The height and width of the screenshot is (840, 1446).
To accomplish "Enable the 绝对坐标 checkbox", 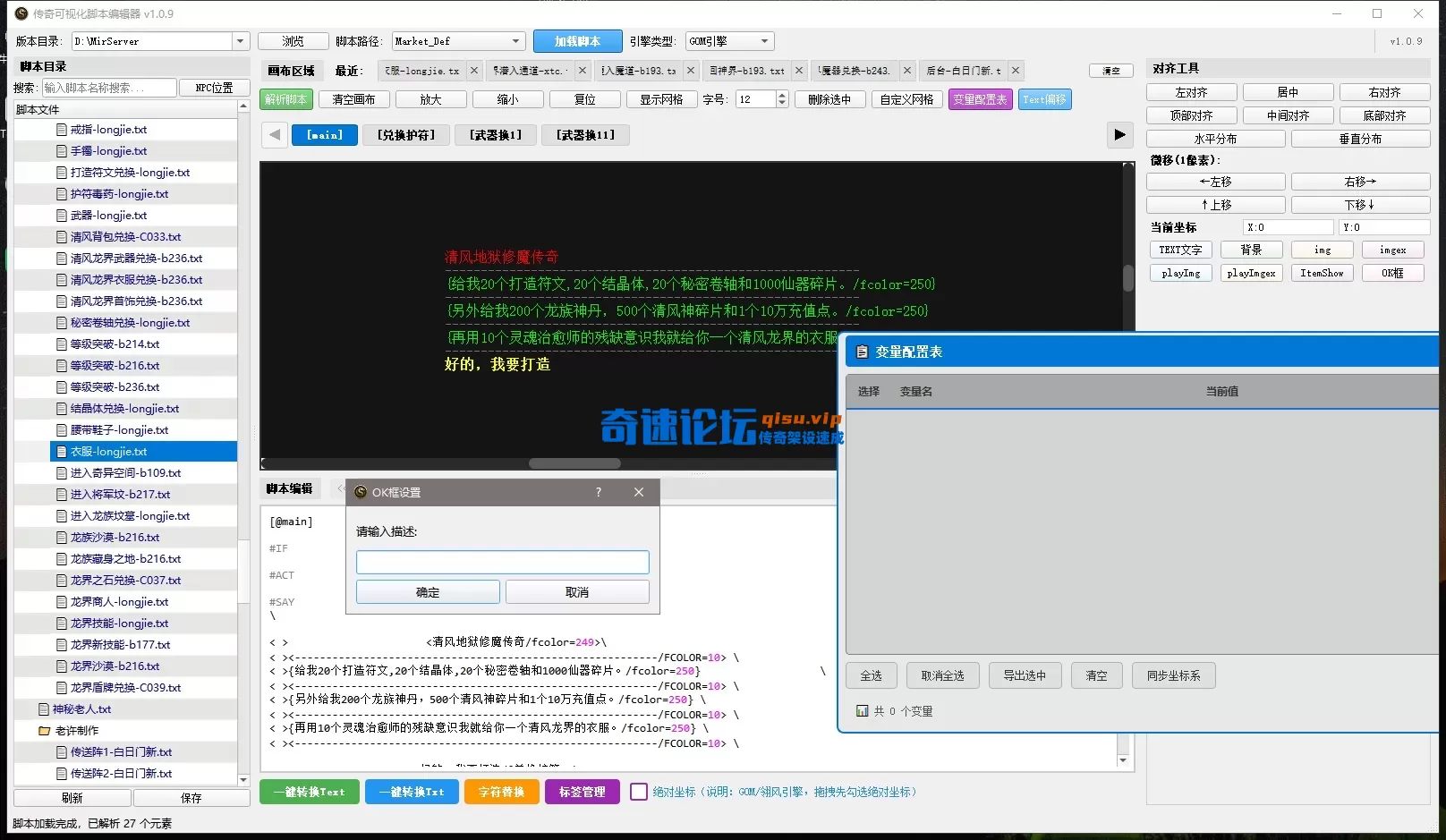I will pos(639,792).
